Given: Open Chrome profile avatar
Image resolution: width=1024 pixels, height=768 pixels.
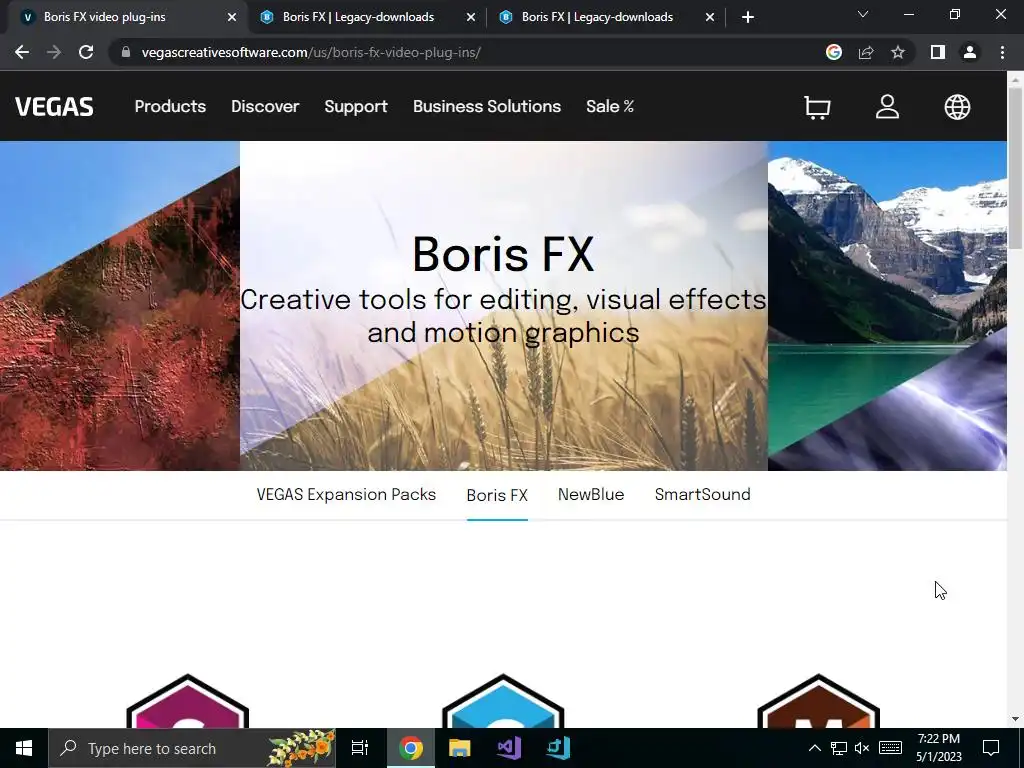Looking at the screenshot, I should point(970,52).
